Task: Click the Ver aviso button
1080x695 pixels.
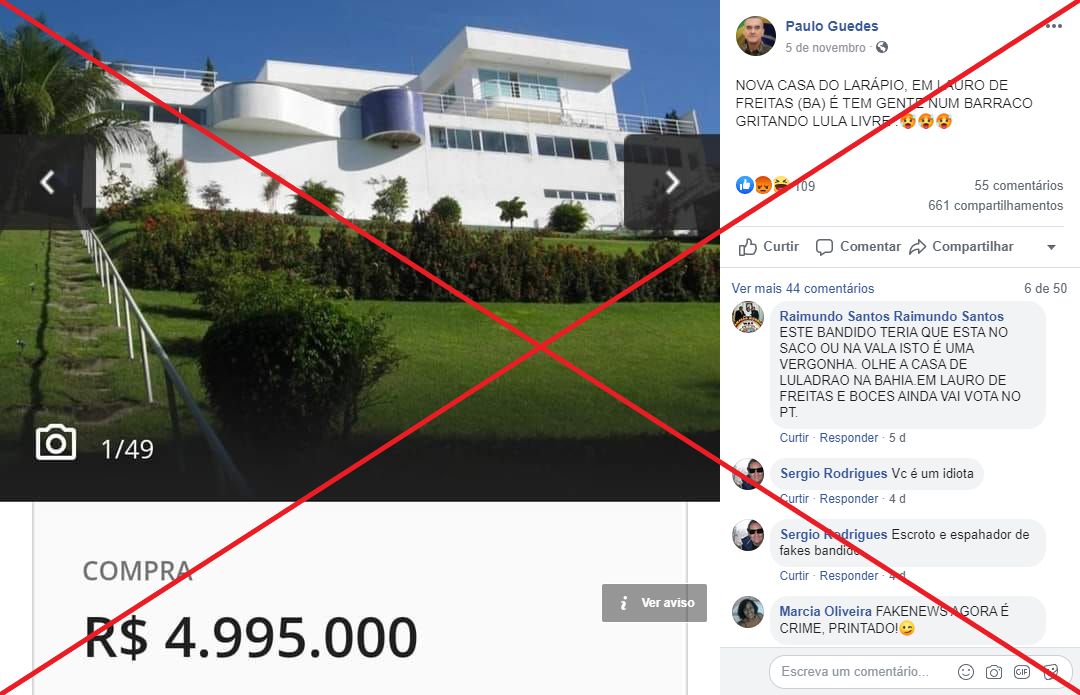Action: (x=654, y=603)
